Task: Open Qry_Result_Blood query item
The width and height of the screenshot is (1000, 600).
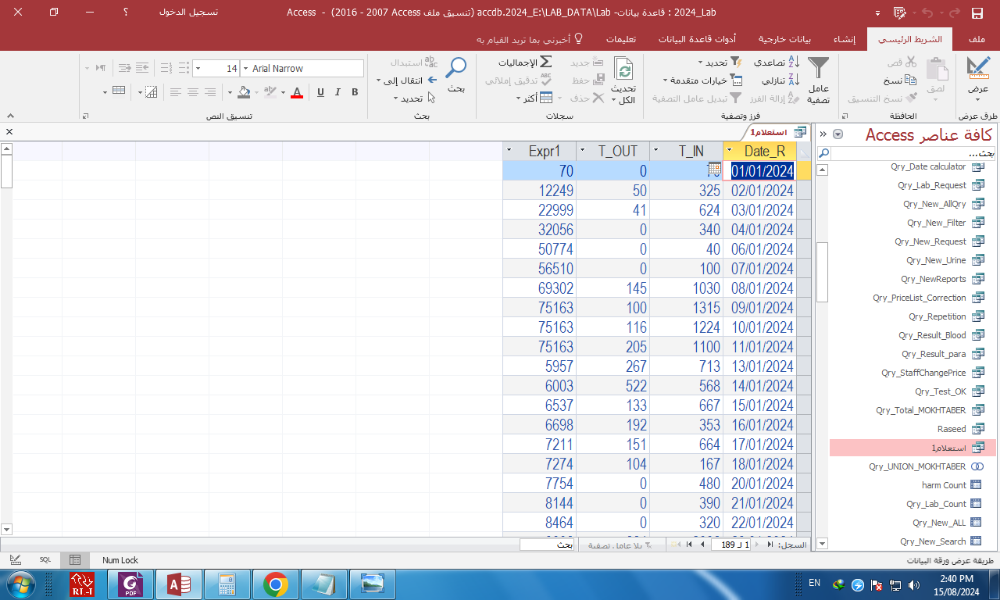Action: (941, 335)
